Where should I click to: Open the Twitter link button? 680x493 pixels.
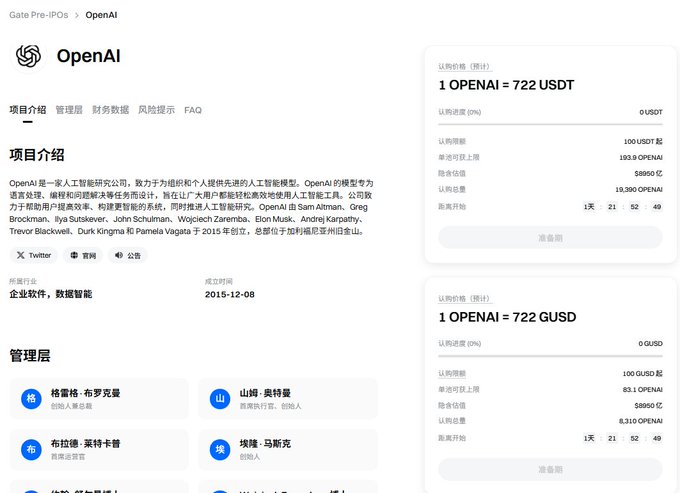tap(34, 255)
